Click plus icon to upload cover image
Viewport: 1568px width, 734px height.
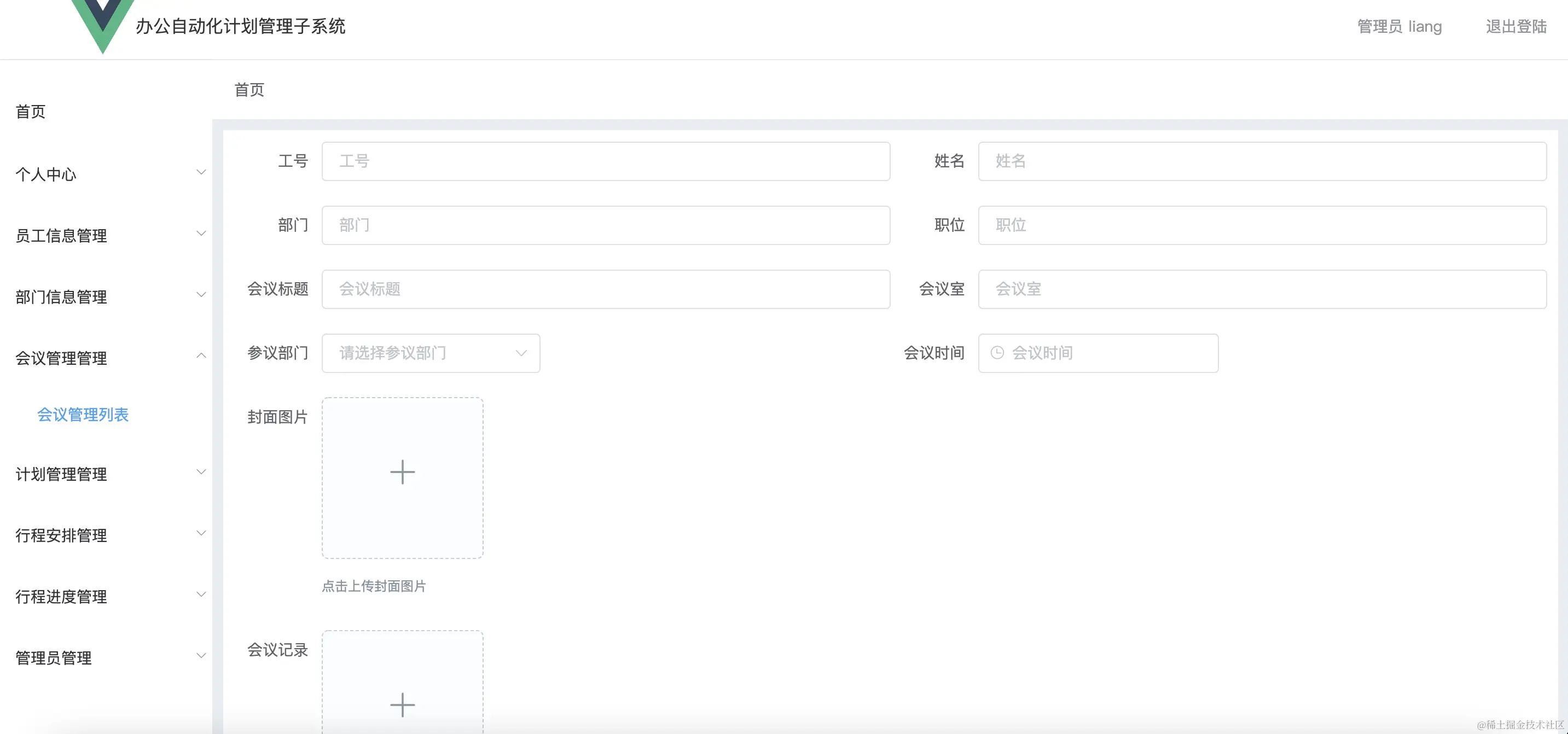(402, 473)
